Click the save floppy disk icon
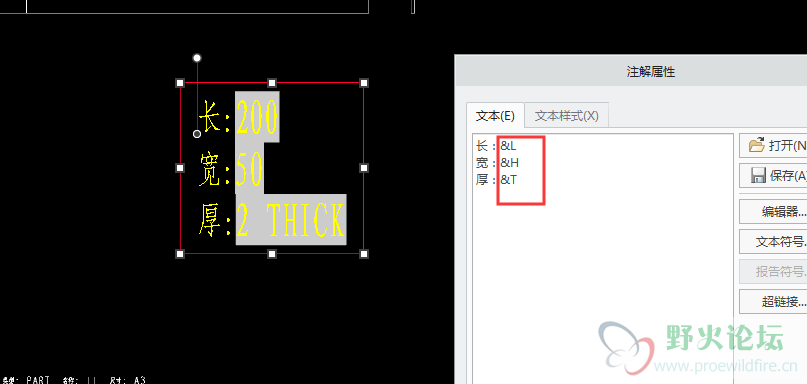Screen dimensions: 807x384 point(758,176)
